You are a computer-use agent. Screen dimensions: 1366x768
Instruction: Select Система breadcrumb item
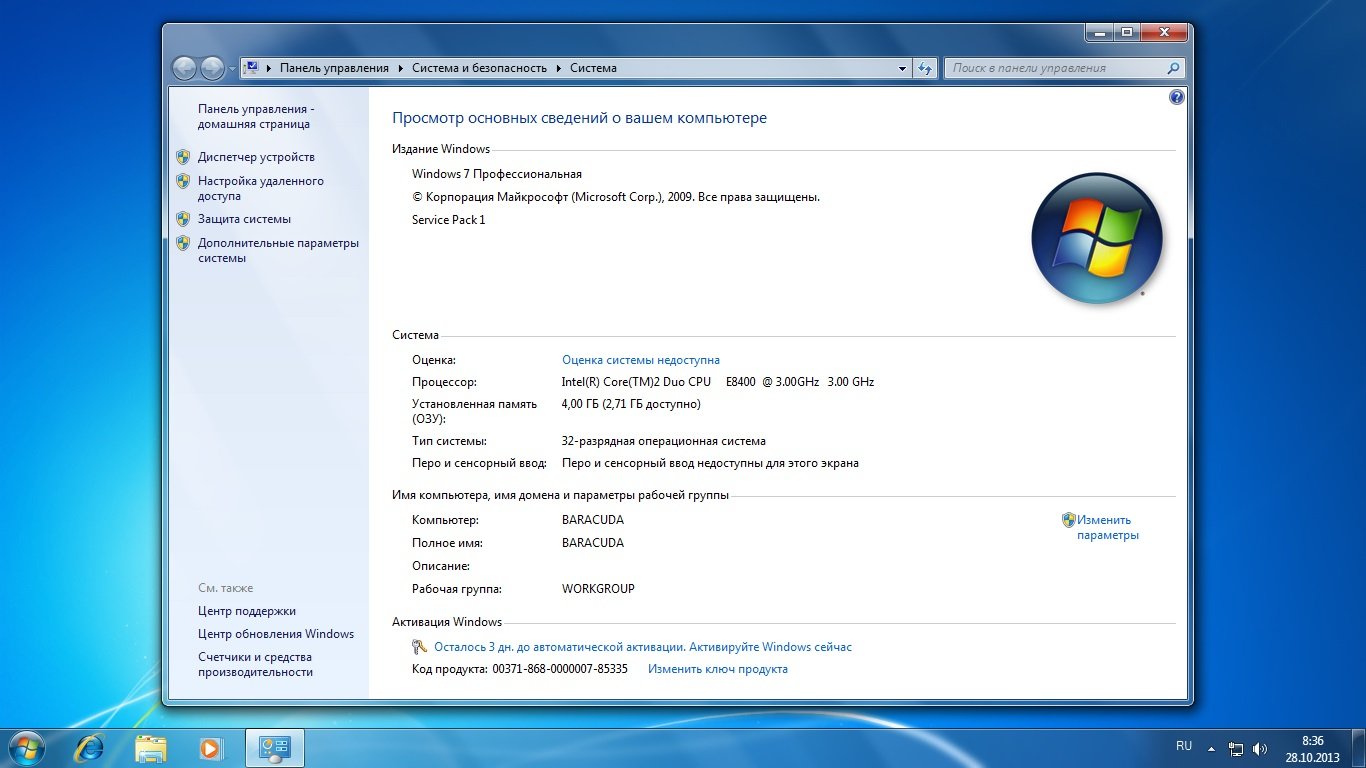click(593, 68)
